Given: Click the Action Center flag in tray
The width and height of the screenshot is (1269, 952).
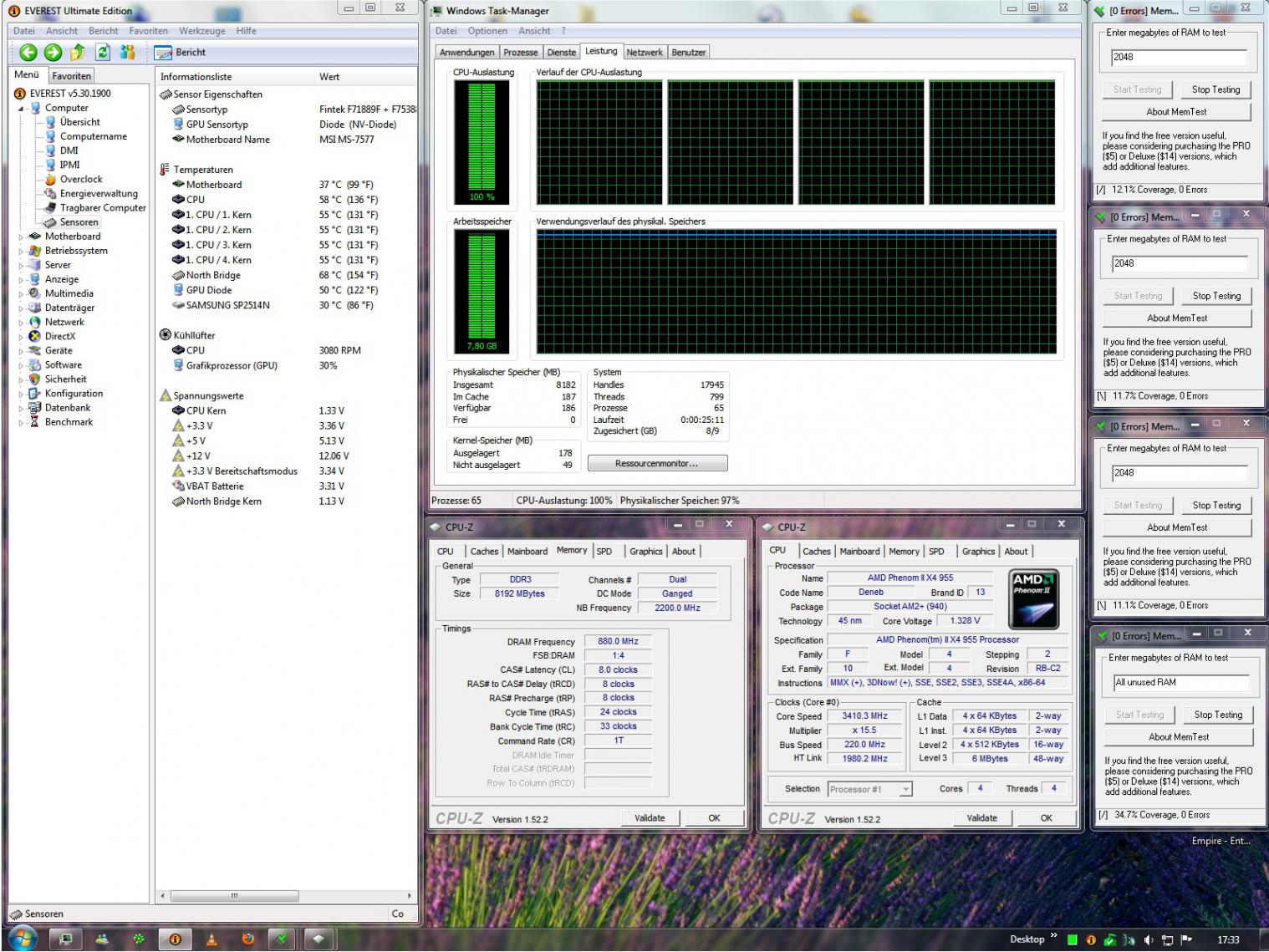Looking at the screenshot, I should (1187, 940).
